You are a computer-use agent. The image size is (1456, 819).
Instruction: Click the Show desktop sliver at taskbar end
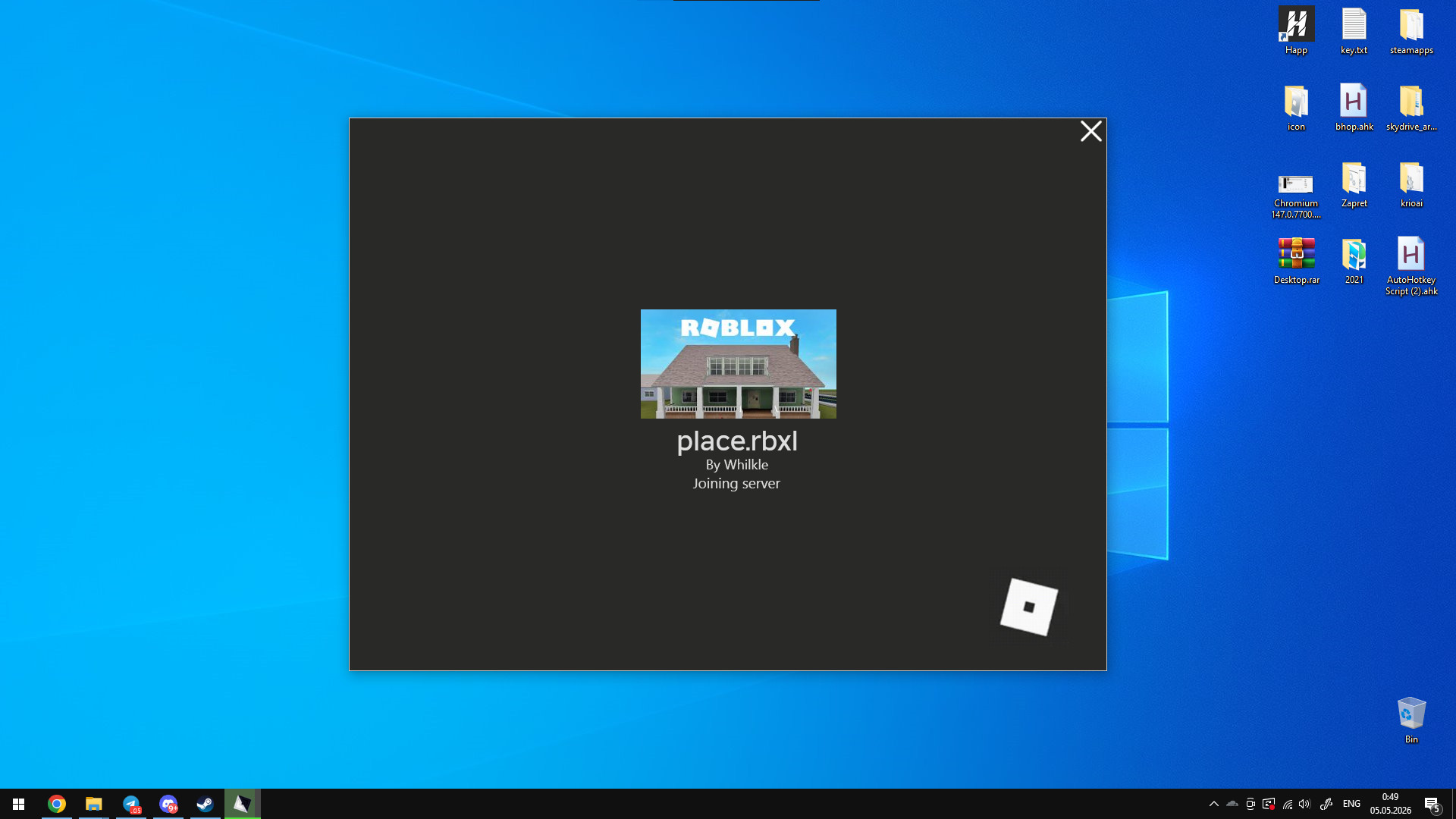pyautogui.click(x=1453, y=804)
